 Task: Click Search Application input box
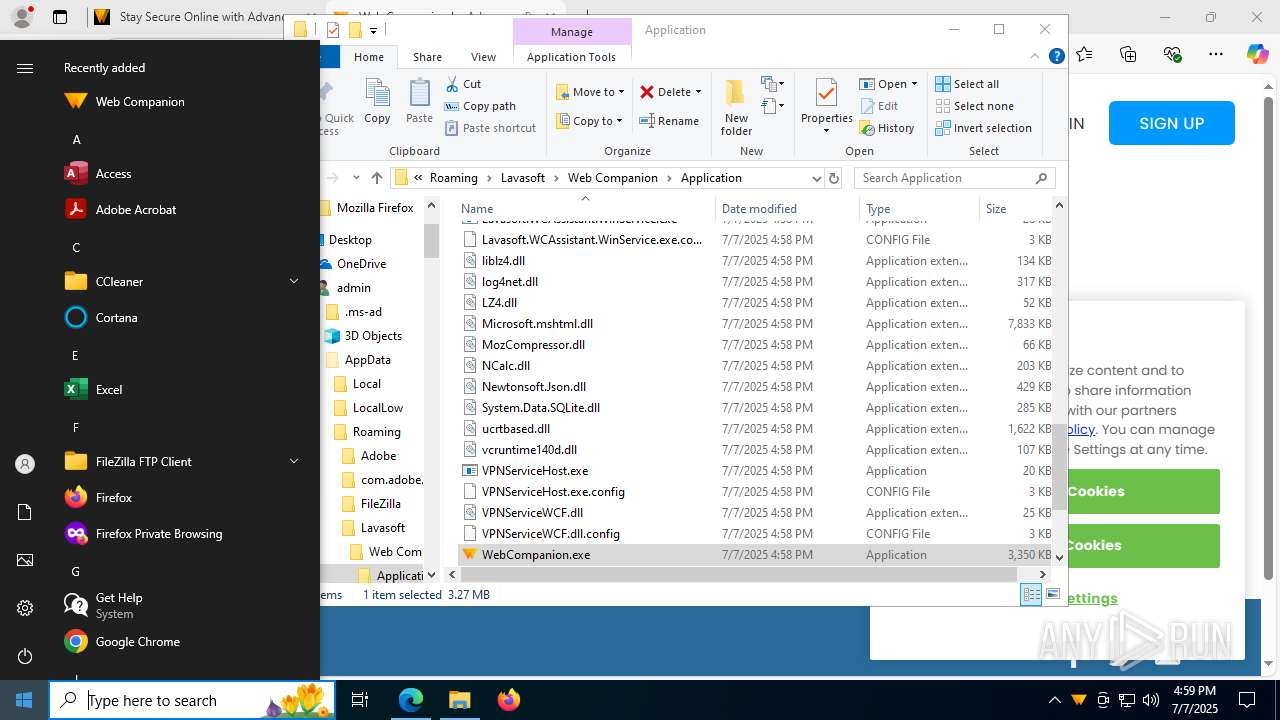tap(945, 178)
